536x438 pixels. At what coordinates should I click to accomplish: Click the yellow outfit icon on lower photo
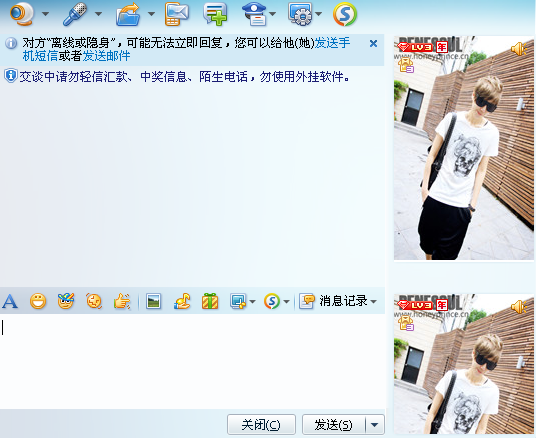pos(406,323)
